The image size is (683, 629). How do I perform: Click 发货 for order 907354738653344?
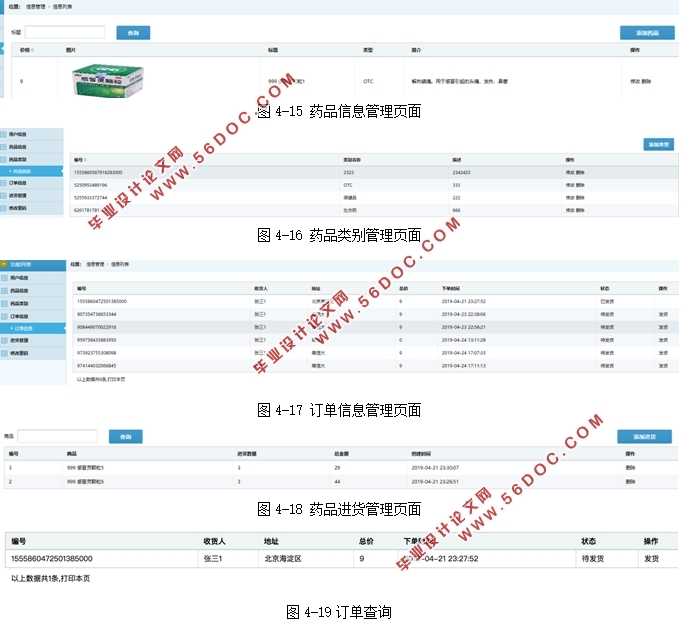663,314
